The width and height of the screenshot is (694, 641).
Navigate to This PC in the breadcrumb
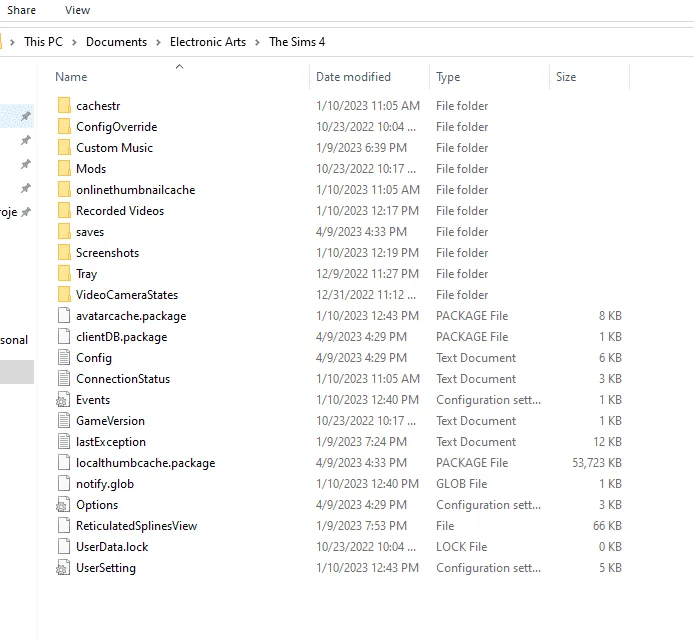point(43,42)
